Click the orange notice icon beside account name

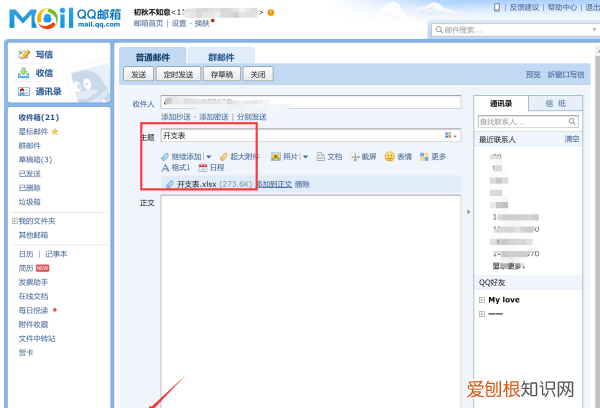[x=271, y=13]
